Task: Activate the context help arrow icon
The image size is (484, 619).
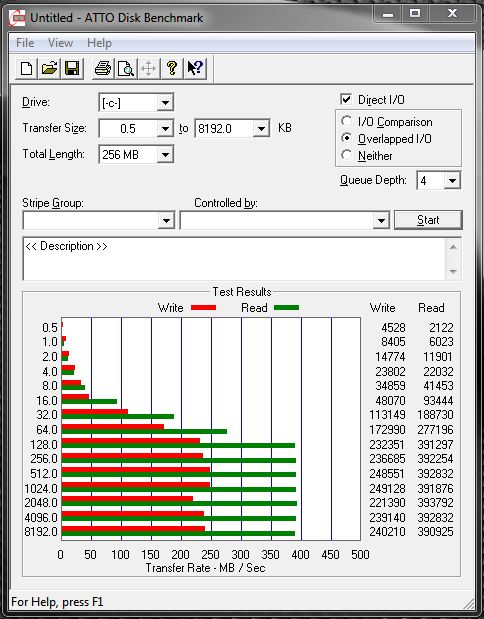Action: pos(195,68)
